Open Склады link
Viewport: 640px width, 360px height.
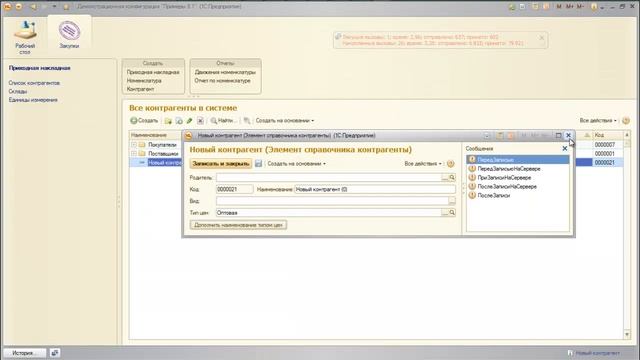tap(18, 91)
